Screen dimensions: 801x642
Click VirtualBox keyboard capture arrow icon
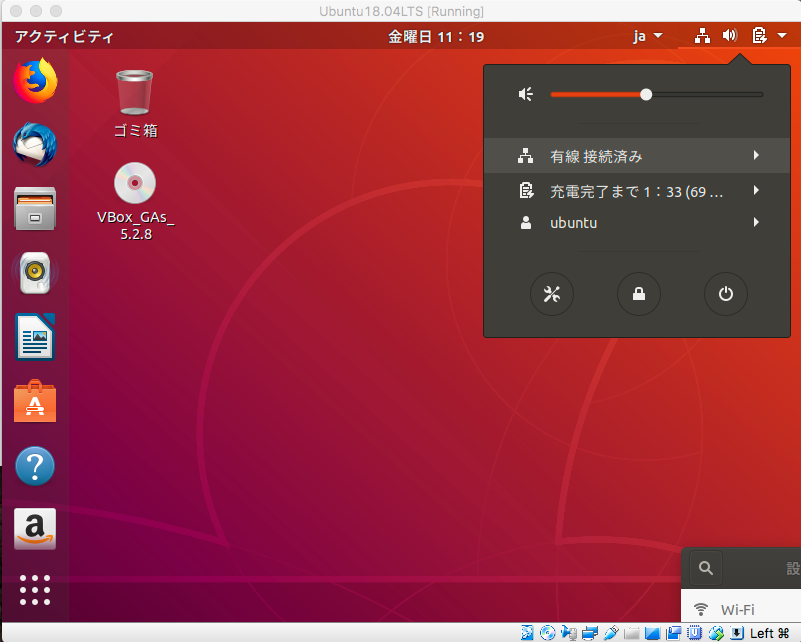pyautogui.click(x=737, y=632)
